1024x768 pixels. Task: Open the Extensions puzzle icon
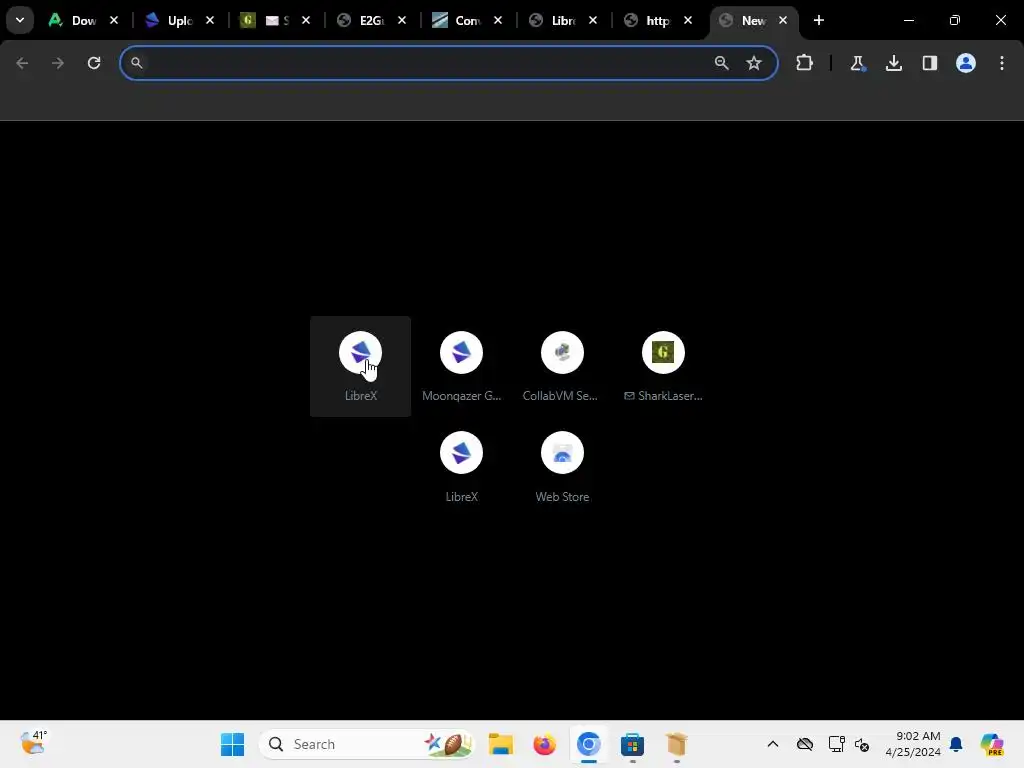tap(804, 63)
